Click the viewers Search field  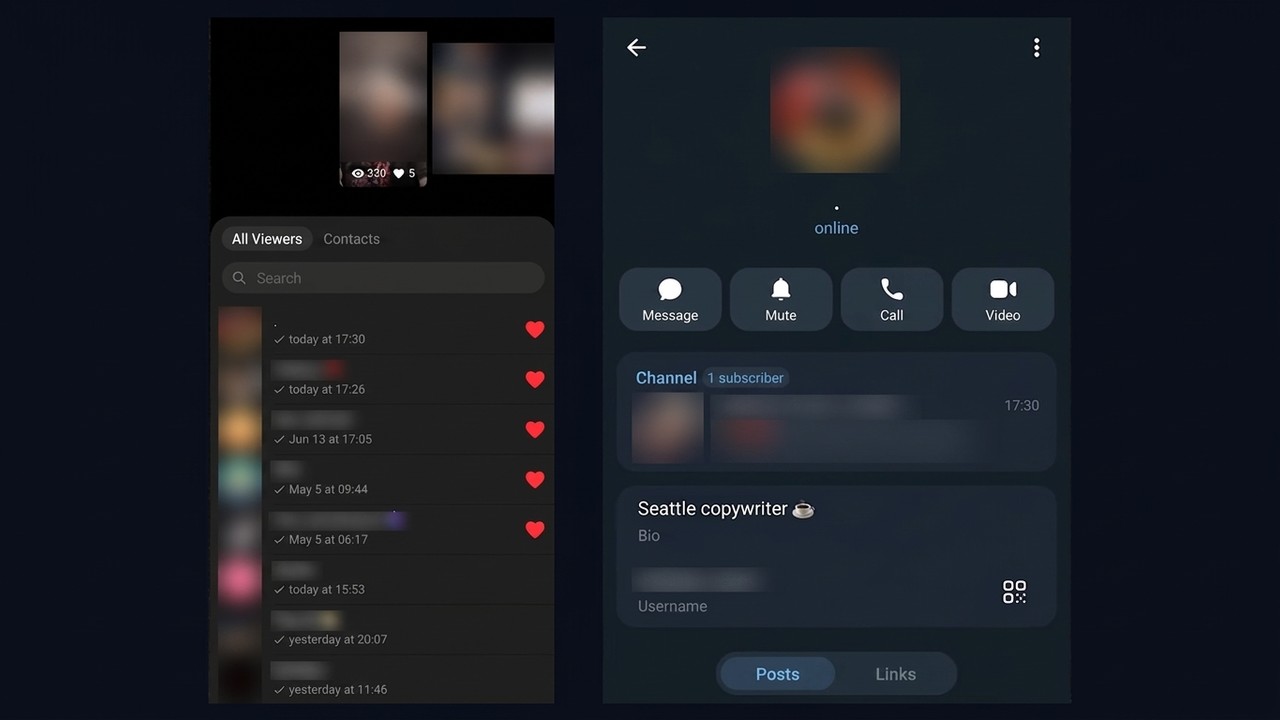tap(383, 278)
